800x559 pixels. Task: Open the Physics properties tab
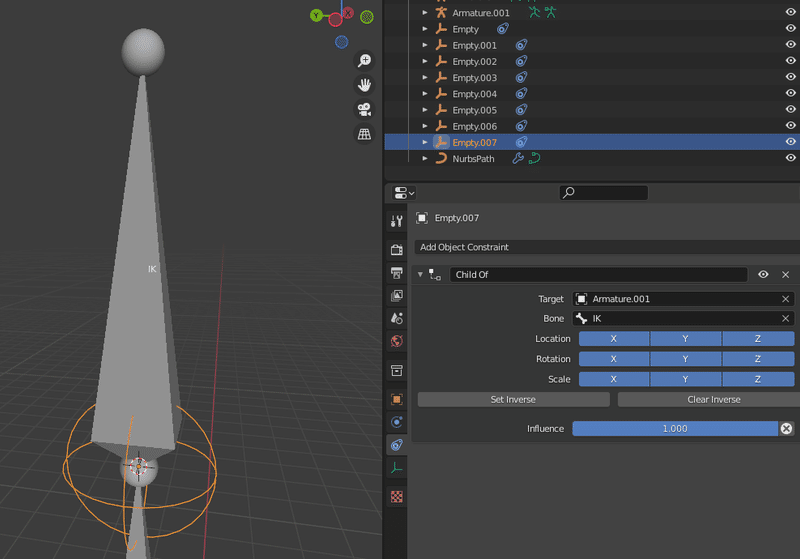[396, 422]
